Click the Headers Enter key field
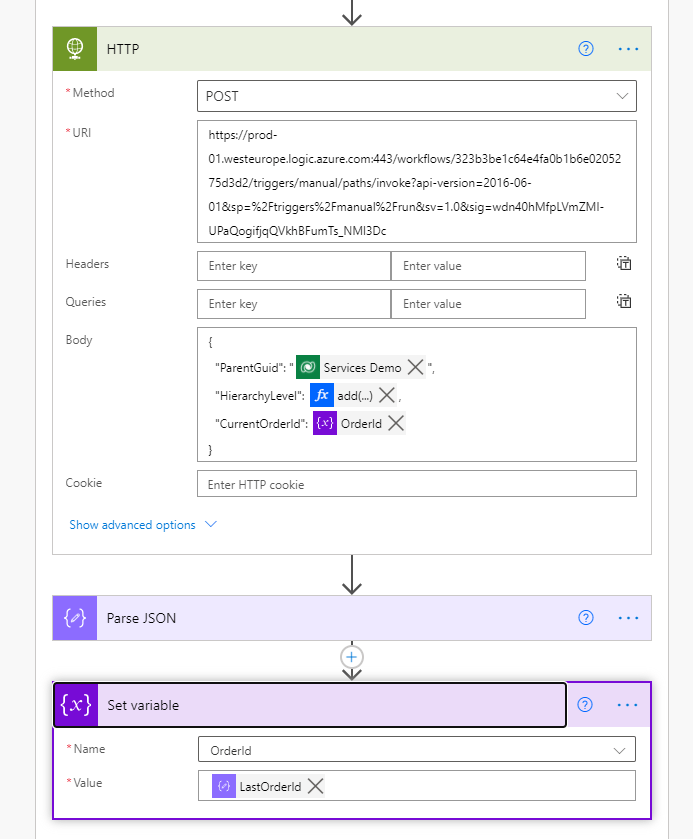This screenshot has height=839, width=693. tap(294, 266)
